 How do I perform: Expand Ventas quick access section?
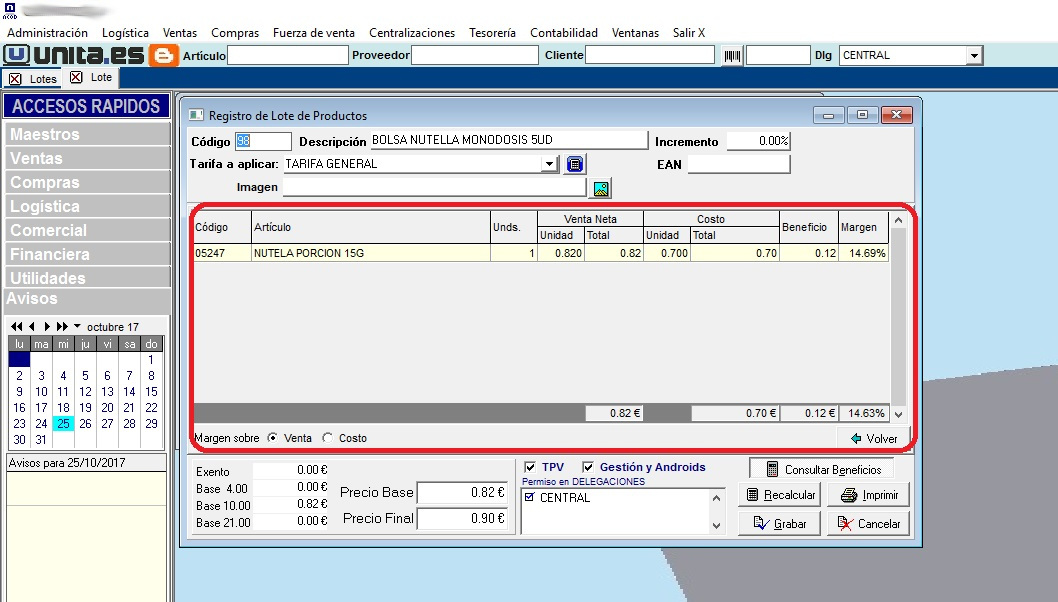(87, 159)
